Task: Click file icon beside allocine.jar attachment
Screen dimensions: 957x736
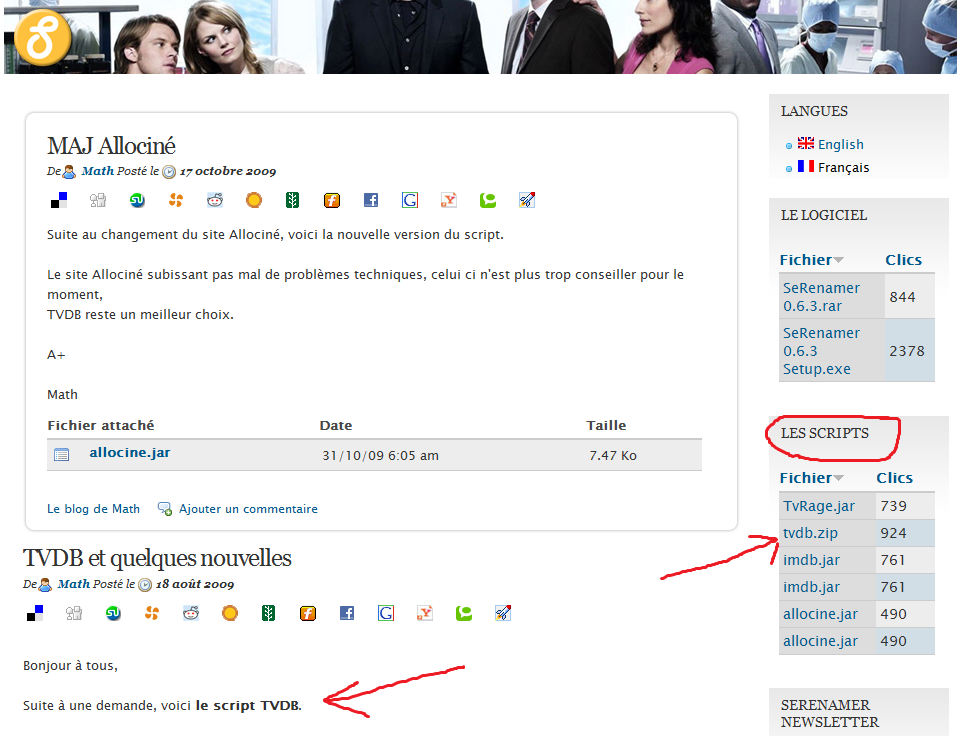Action: (x=62, y=455)
